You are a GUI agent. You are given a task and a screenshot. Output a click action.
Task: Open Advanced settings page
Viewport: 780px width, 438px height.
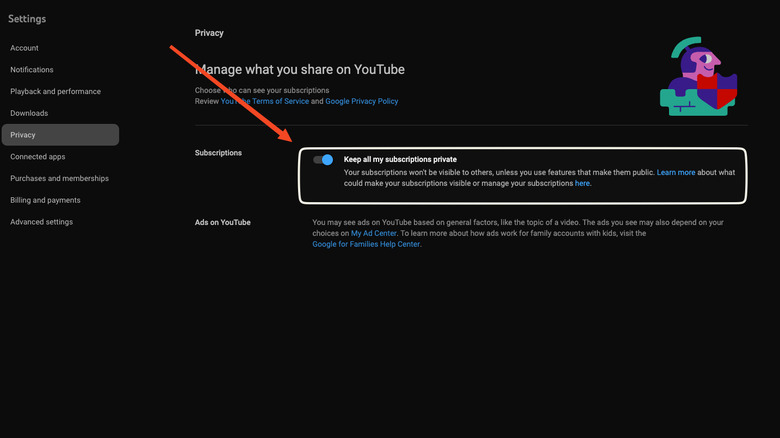41,222
